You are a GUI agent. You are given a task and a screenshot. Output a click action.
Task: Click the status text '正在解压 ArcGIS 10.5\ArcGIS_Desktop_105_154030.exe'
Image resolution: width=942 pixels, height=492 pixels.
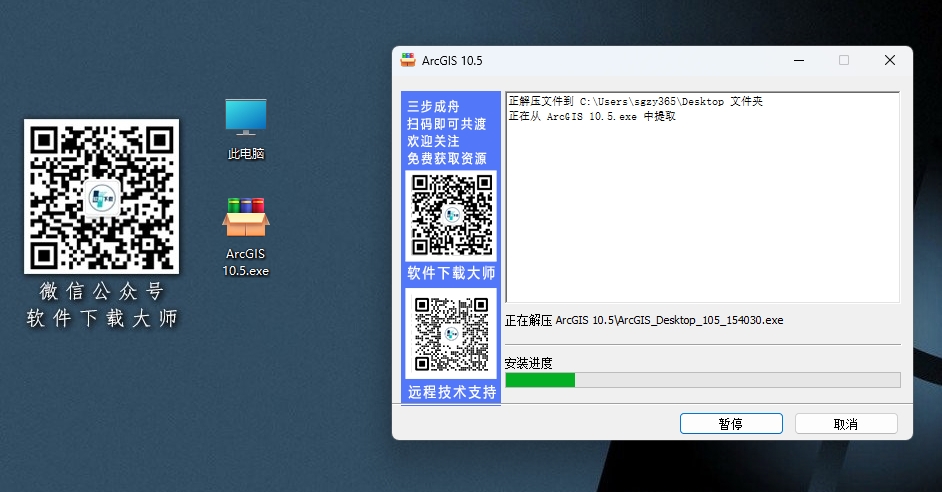tap(644, 320)
